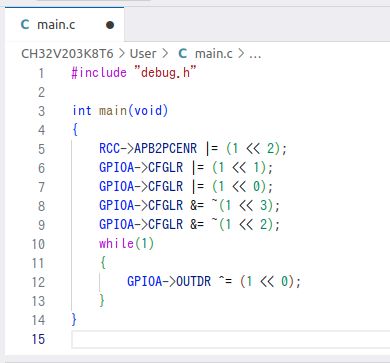This screenshot has width=390, height=363.
Task: Click the C icon in the breadcrumb
Action: pos(183,54)
